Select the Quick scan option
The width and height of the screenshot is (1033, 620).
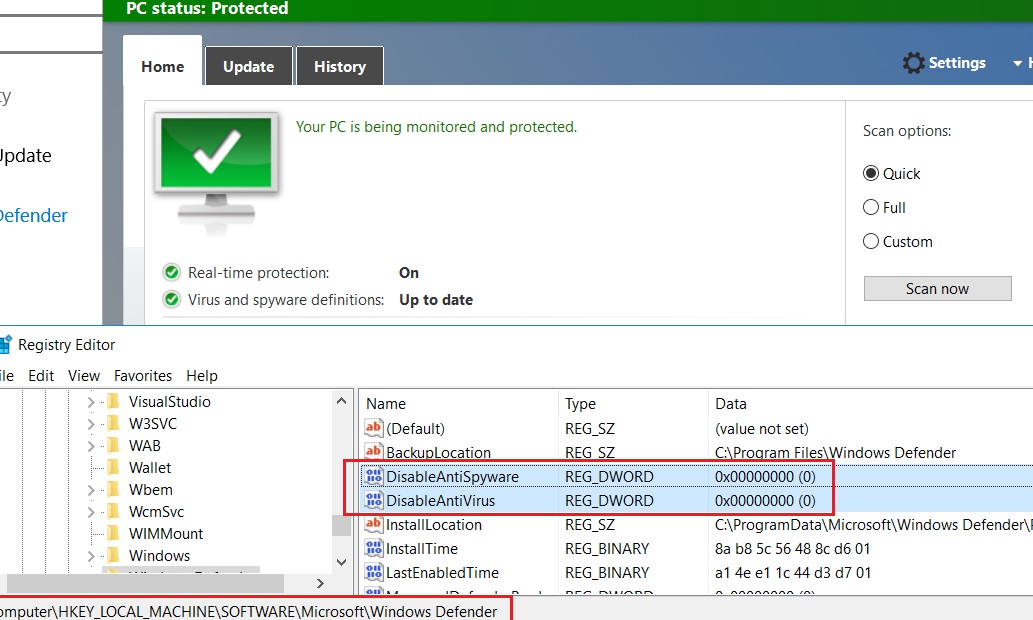[871, 173]
